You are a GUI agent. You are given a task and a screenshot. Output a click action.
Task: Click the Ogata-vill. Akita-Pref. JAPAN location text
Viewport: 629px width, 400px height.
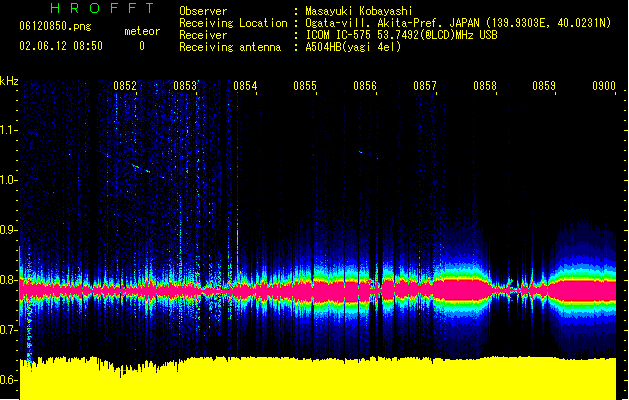(x=458, y=23)
